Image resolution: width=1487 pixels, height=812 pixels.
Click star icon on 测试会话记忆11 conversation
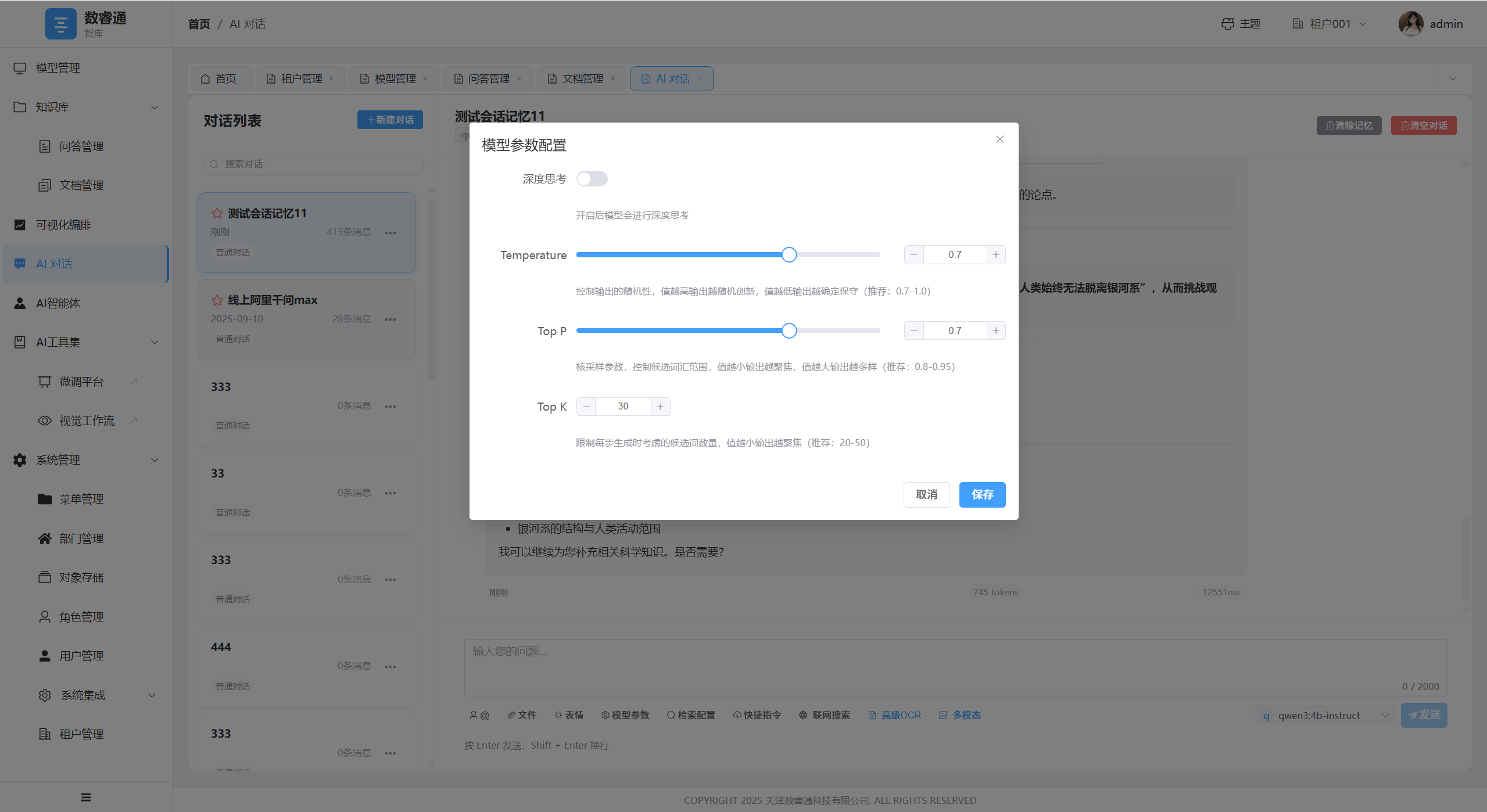click(217, 213)
